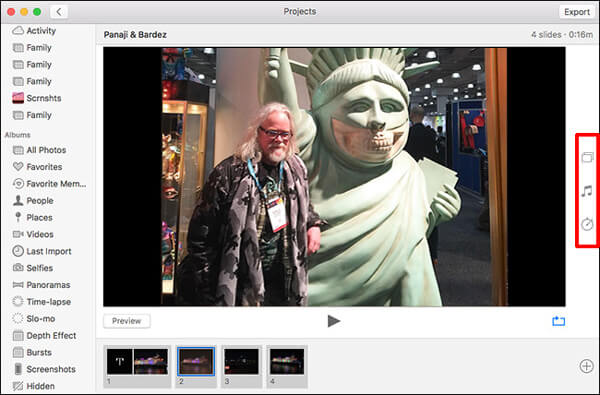The image size is (600, 395).
Task: Open the slideshow themes picker icon
Action: [587, 157]
